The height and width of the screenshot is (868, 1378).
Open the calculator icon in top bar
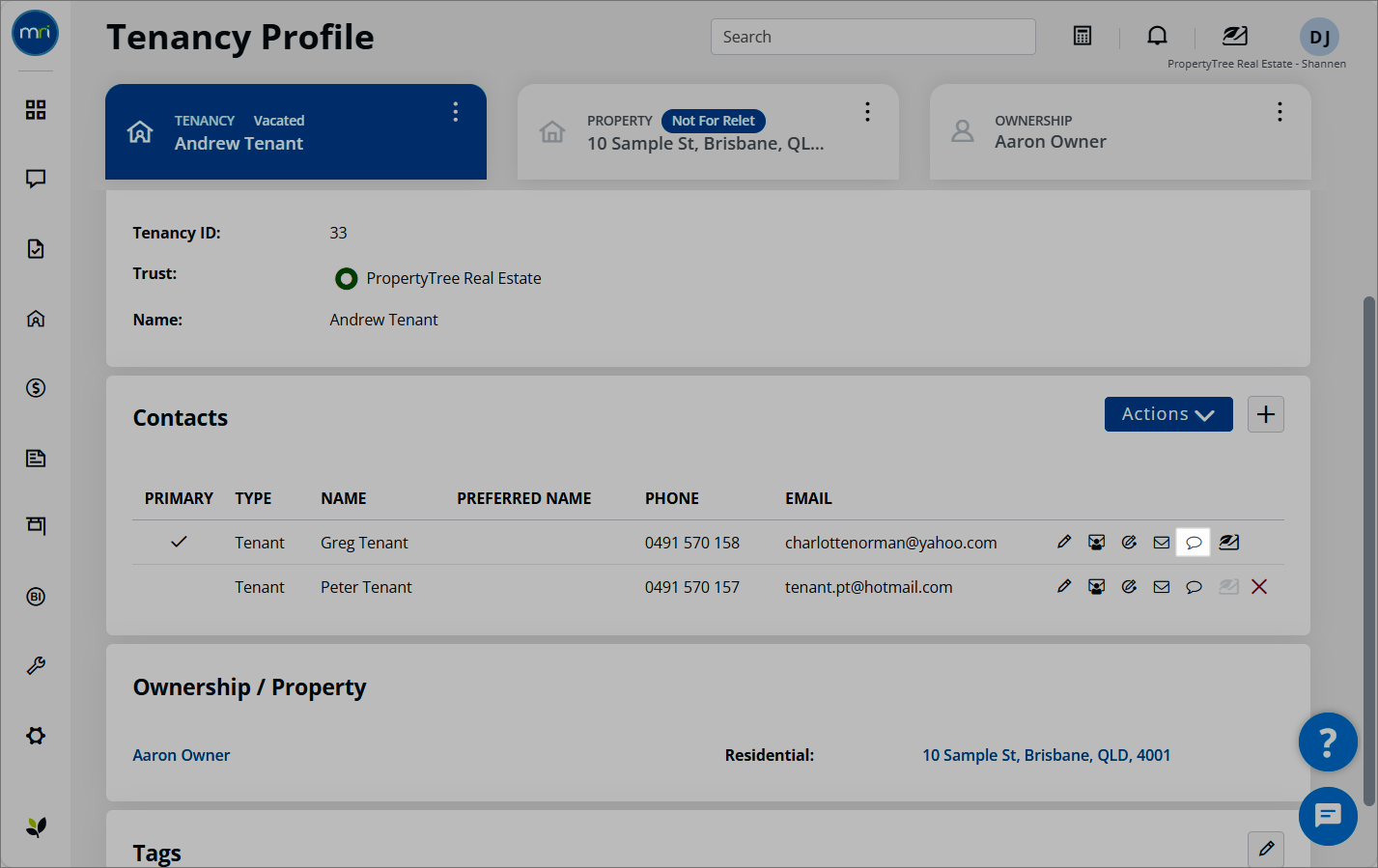click(x=1083, y=36)
